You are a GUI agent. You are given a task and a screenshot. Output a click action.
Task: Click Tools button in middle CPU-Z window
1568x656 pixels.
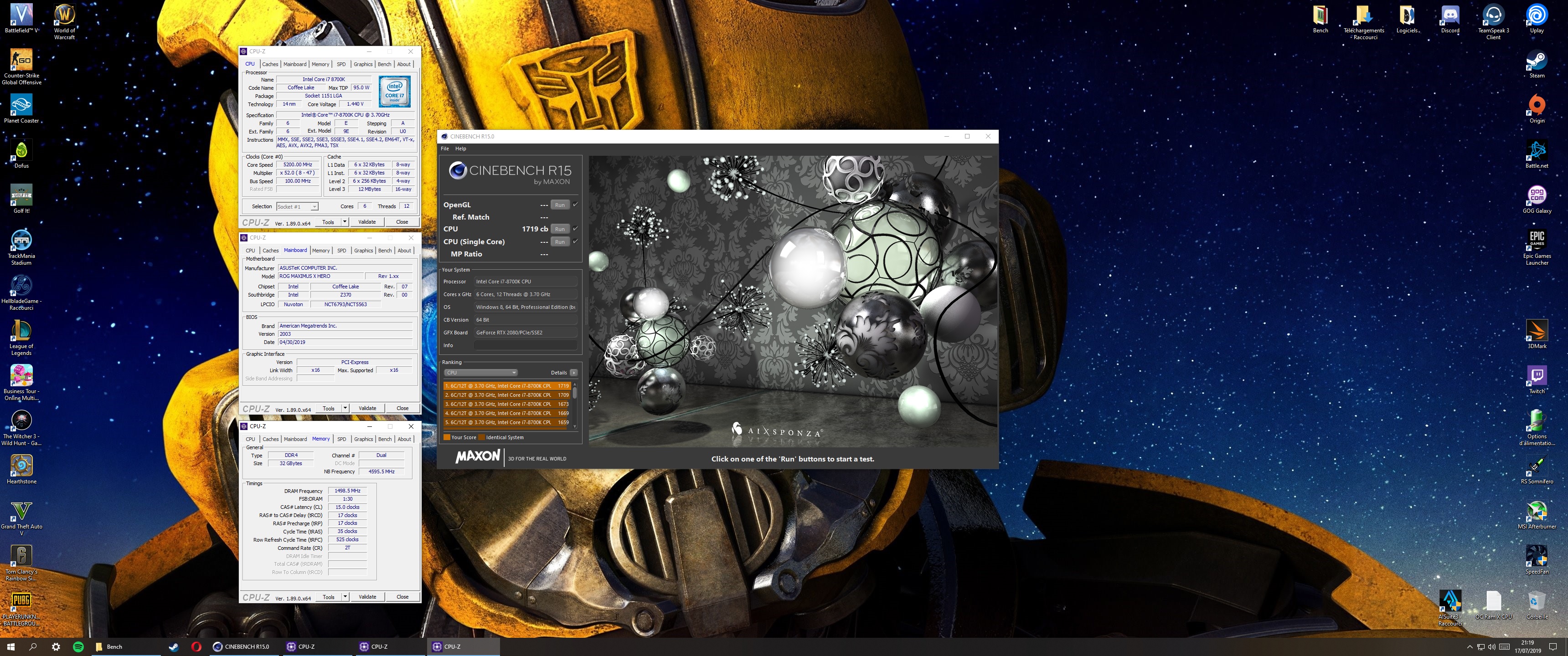[329, 408]
